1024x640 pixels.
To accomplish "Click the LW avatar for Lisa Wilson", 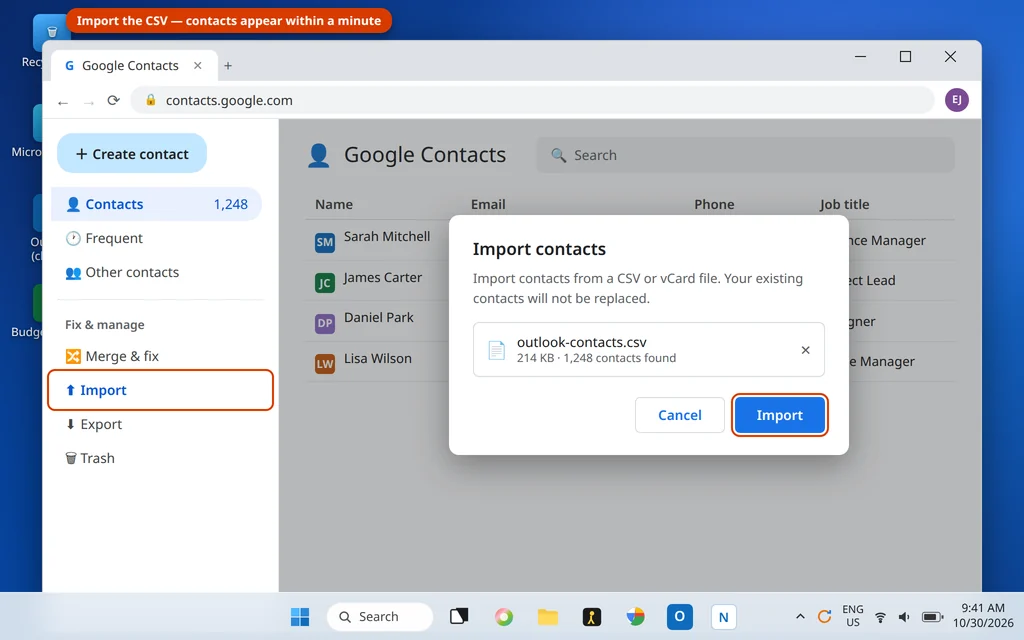I will click(x=325, y=364).
